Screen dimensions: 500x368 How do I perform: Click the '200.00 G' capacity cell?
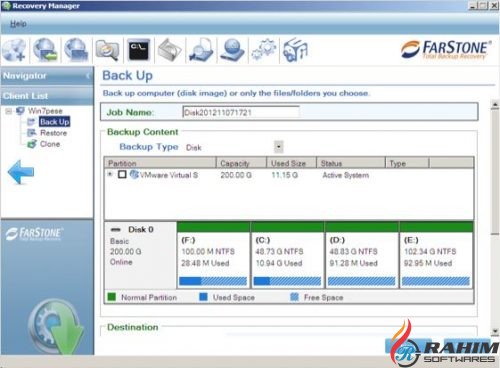tap(236, 175)
